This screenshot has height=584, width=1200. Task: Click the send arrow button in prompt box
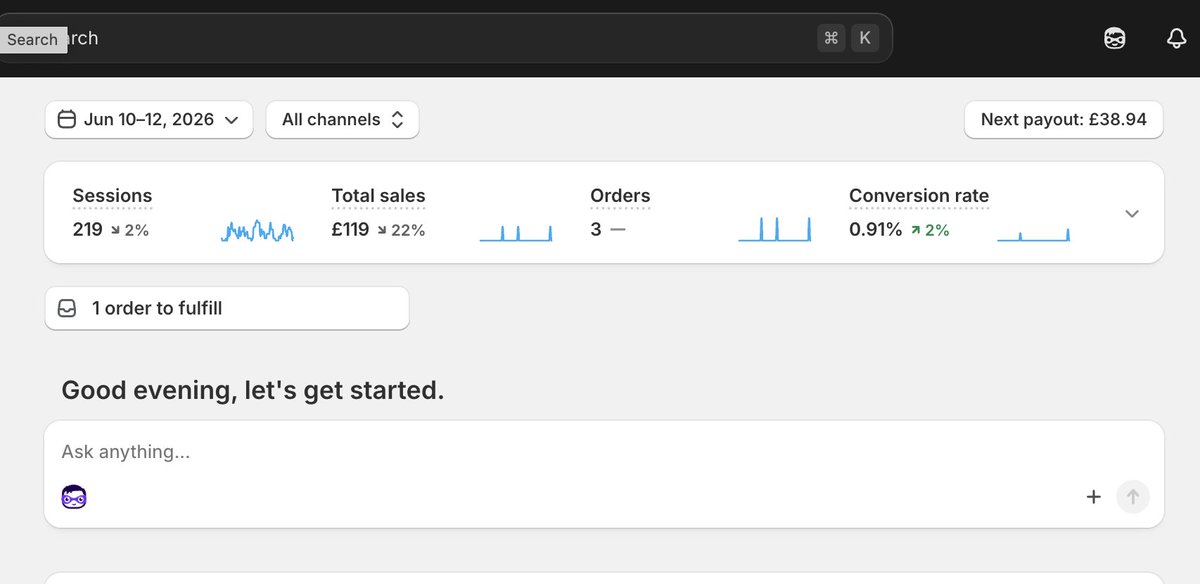[x=1133, y=496]
